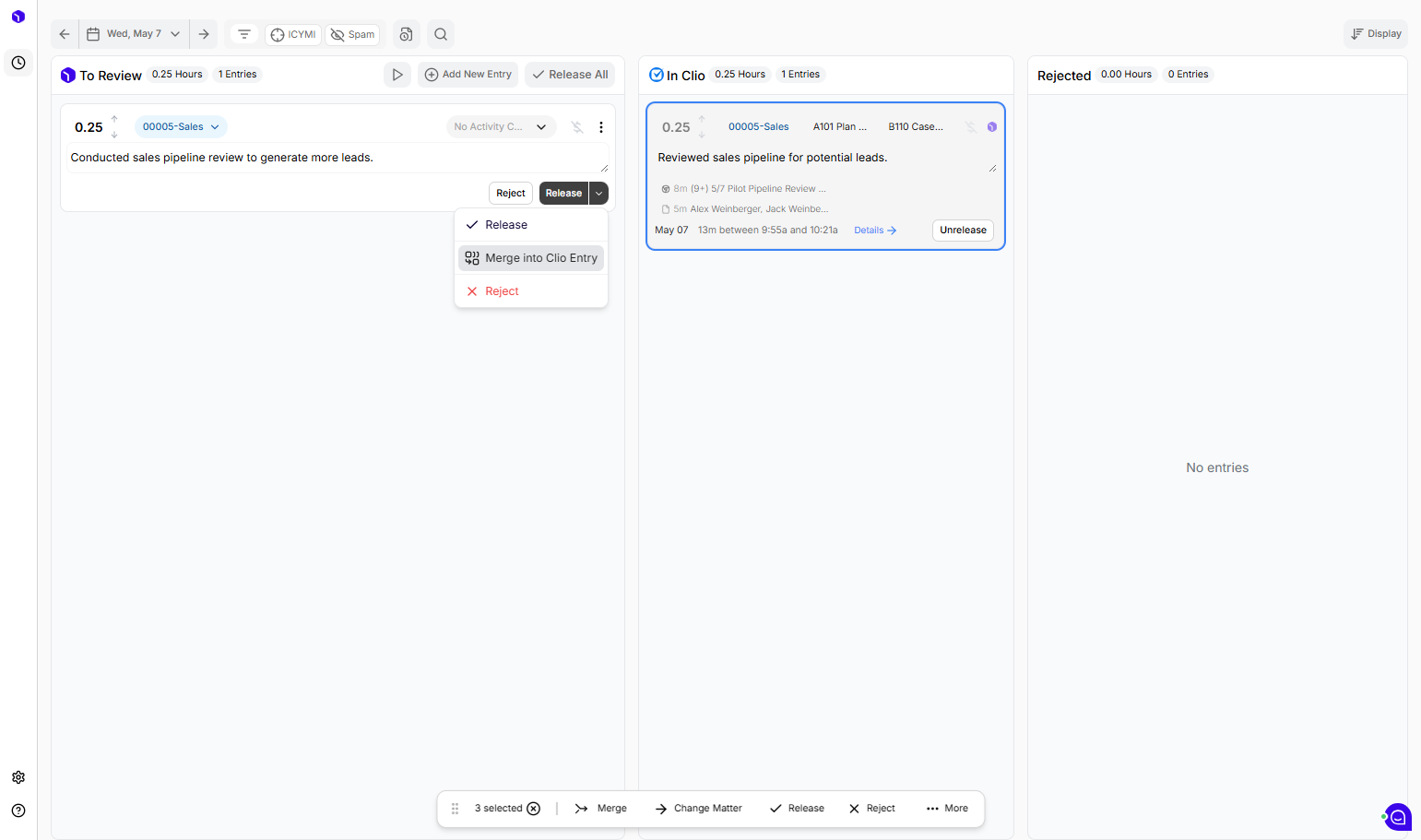Viewport: 1421px width, 840px height.
Task: Click Release in the bulk action bar
Action: coord(798,809)
